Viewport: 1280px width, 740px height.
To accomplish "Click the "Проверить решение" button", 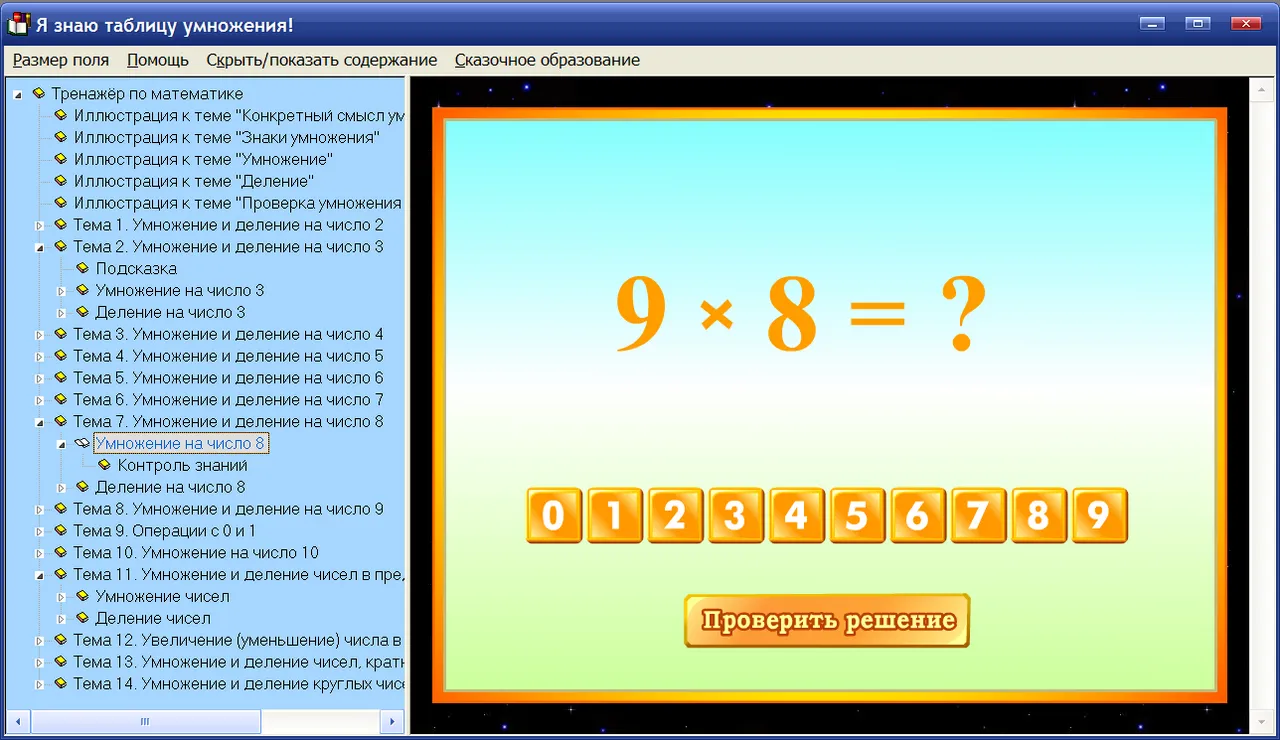I will [x=827, y=620].
